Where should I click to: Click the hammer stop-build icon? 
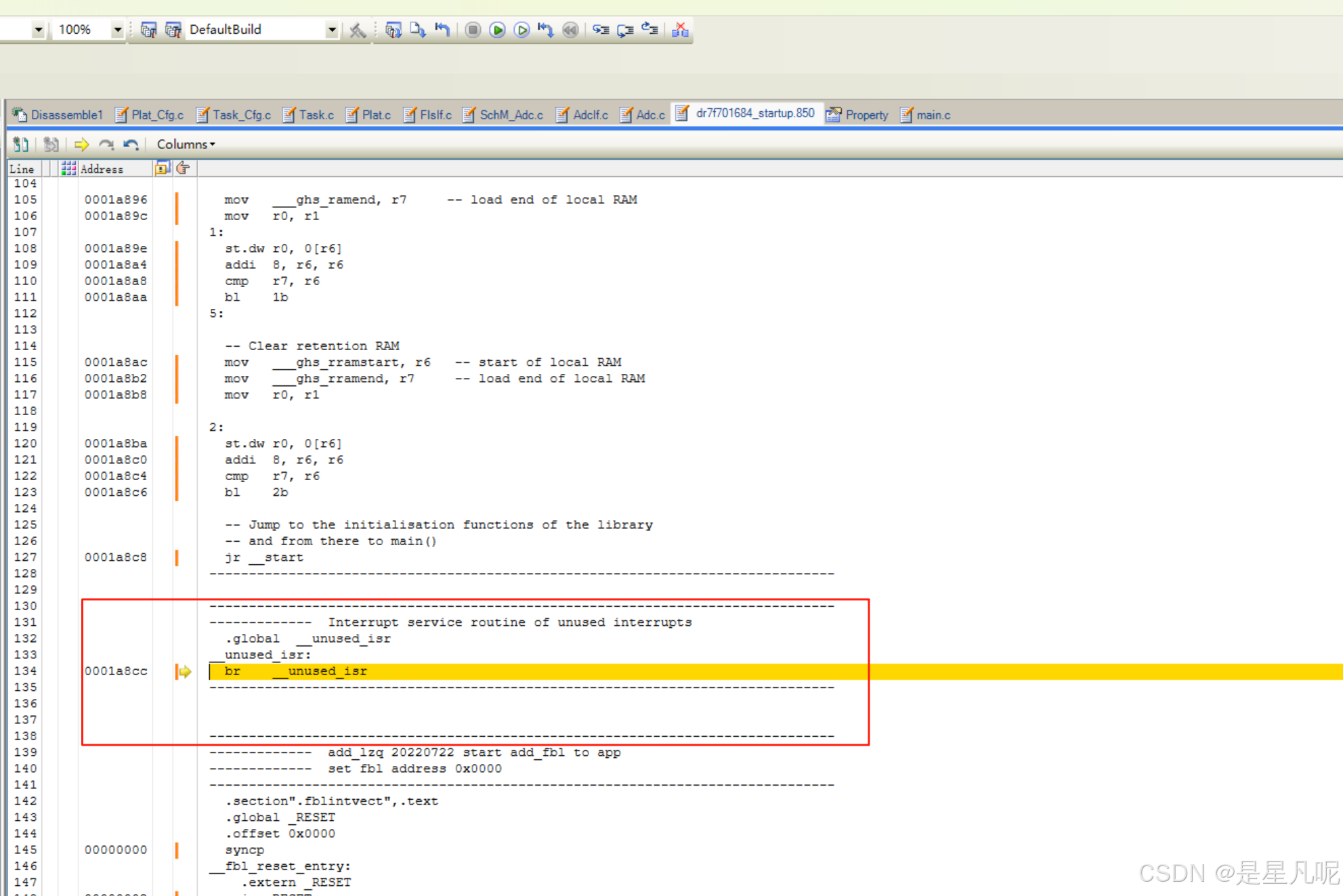pyautogui.click(x=358, y=30)
